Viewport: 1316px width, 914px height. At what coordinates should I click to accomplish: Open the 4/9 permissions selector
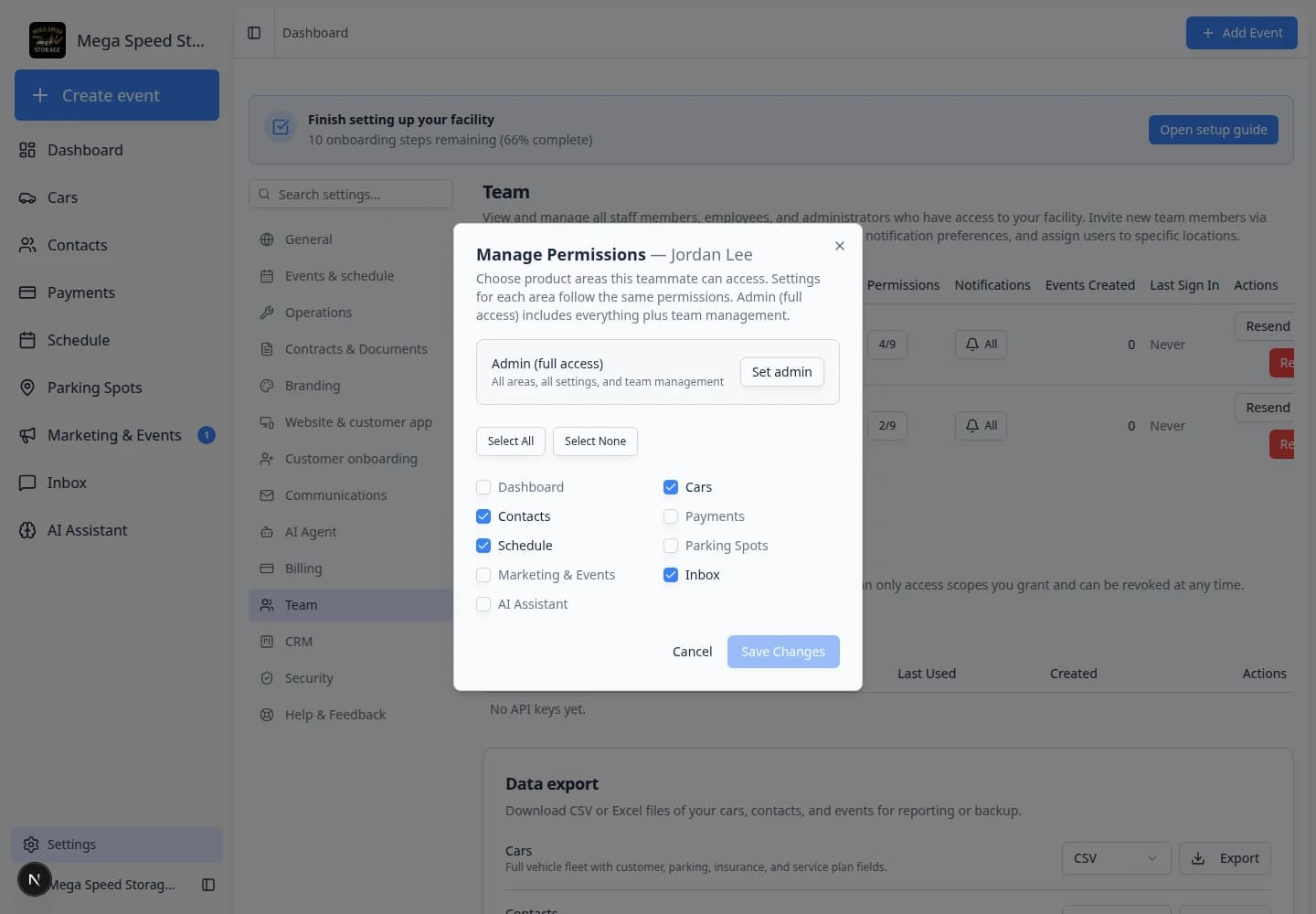click(886, 345)
